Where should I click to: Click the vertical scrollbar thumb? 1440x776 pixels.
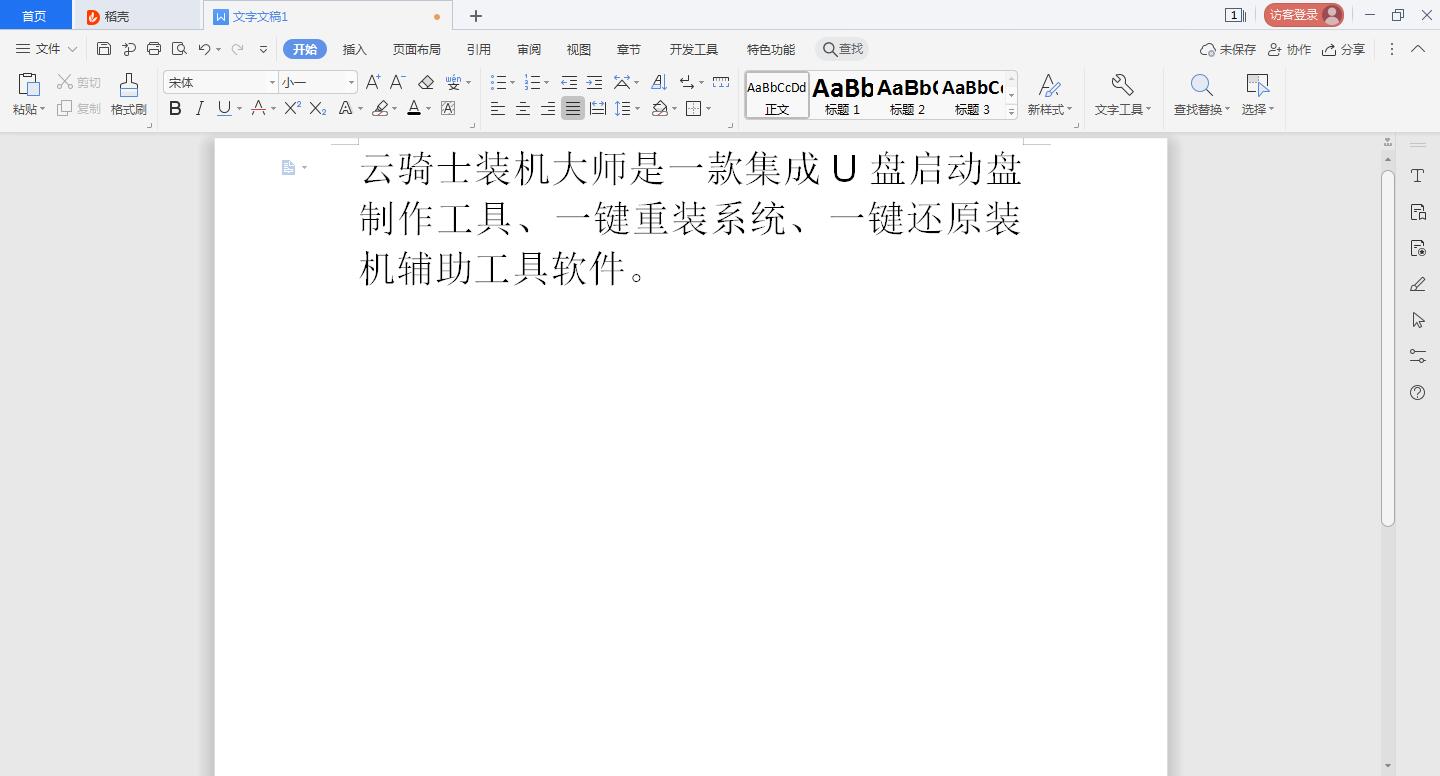(1388, 348)
